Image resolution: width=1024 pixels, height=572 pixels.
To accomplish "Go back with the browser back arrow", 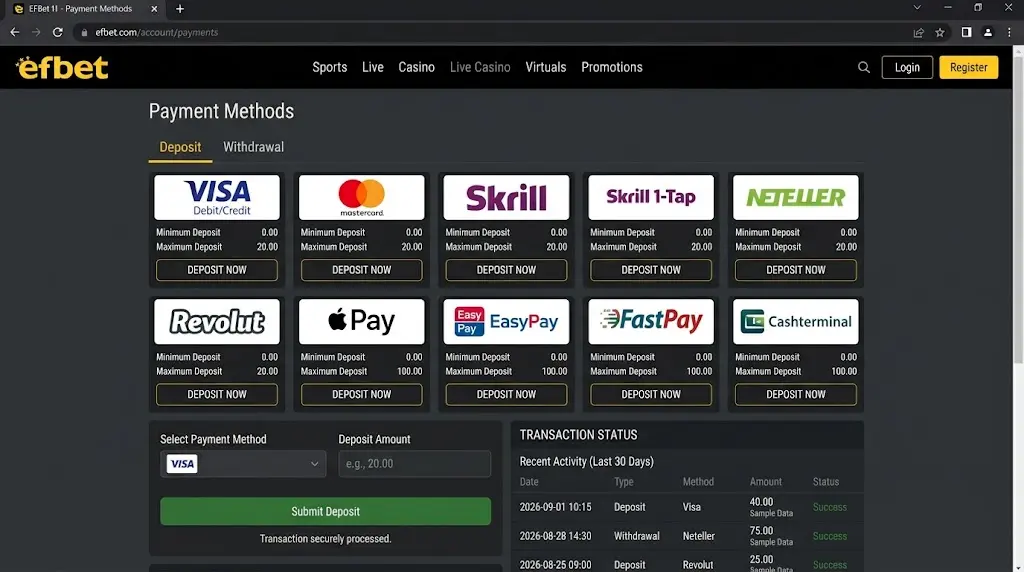I will click(14, 32).
